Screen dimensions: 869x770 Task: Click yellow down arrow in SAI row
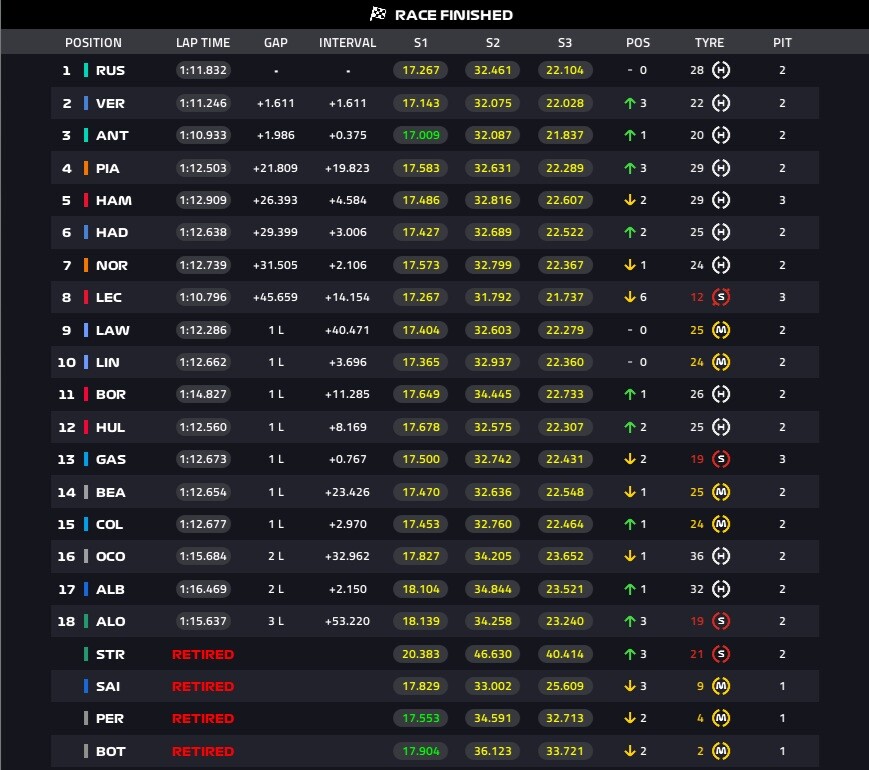tap(630, 686)
